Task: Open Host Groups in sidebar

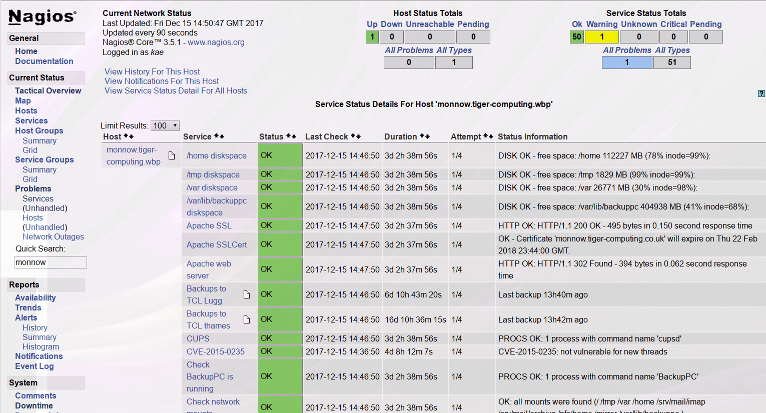Action: pyautogui.click(x=39, y=130)
